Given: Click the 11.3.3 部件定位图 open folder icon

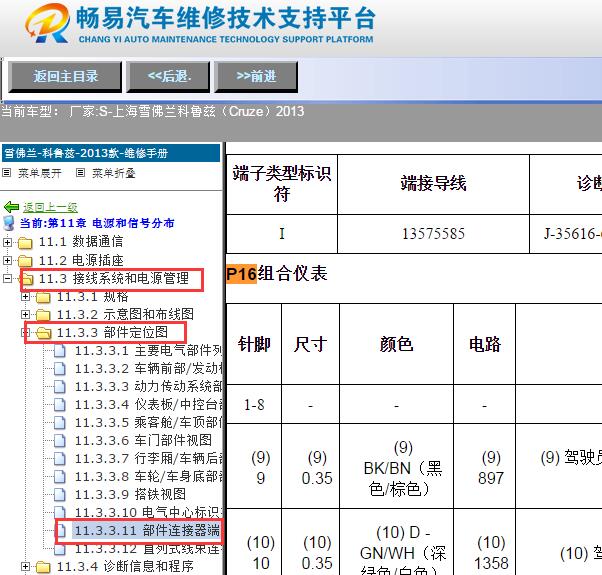Looking at the screenshot, I should 43,333.
